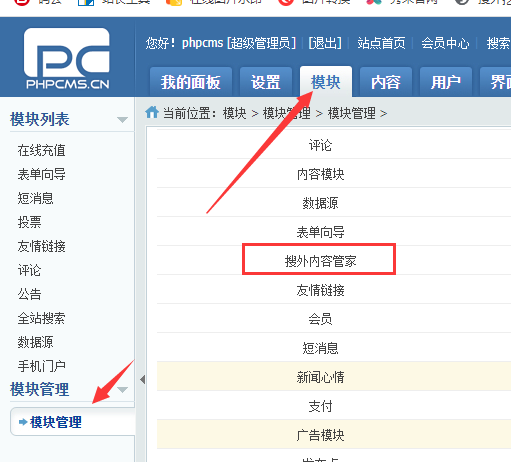Collapse the left sidebar with the arrow handle
Viewport: 511px width, 462px height.
point(143,379)
